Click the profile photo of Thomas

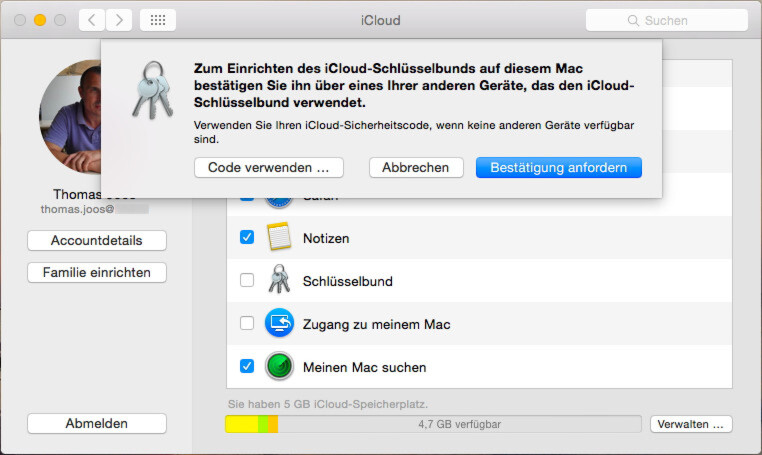(70, 117)
